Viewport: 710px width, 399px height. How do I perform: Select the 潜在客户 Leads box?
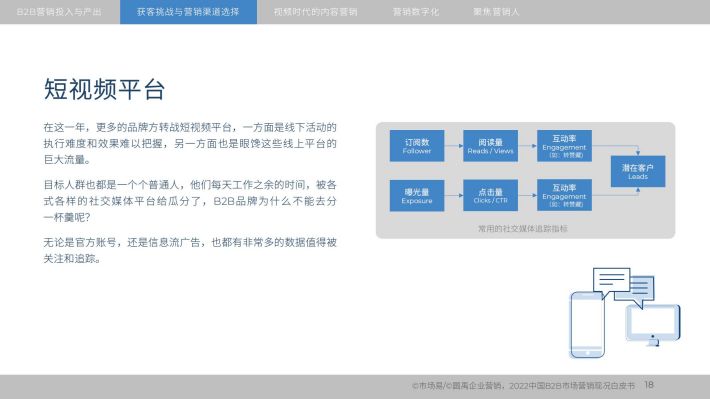[x=638, y=171]
